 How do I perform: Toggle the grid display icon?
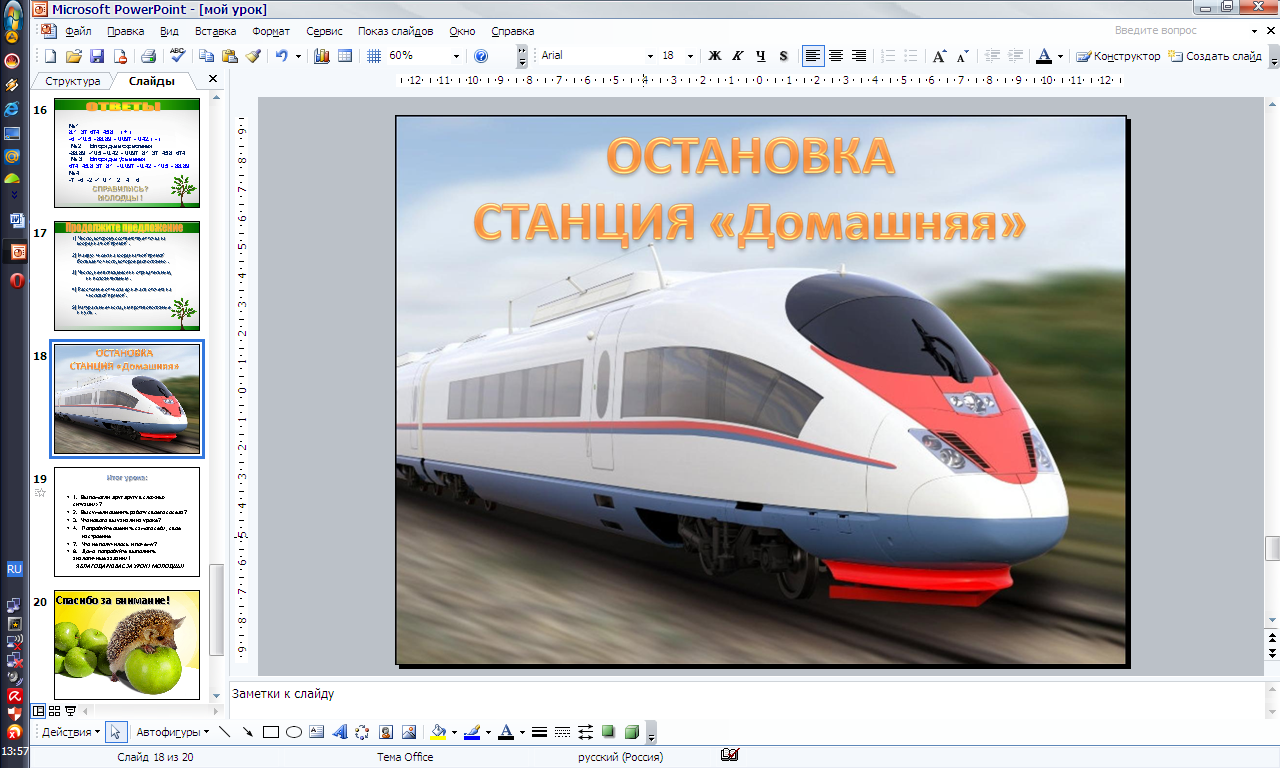click(x=374, y=56)
